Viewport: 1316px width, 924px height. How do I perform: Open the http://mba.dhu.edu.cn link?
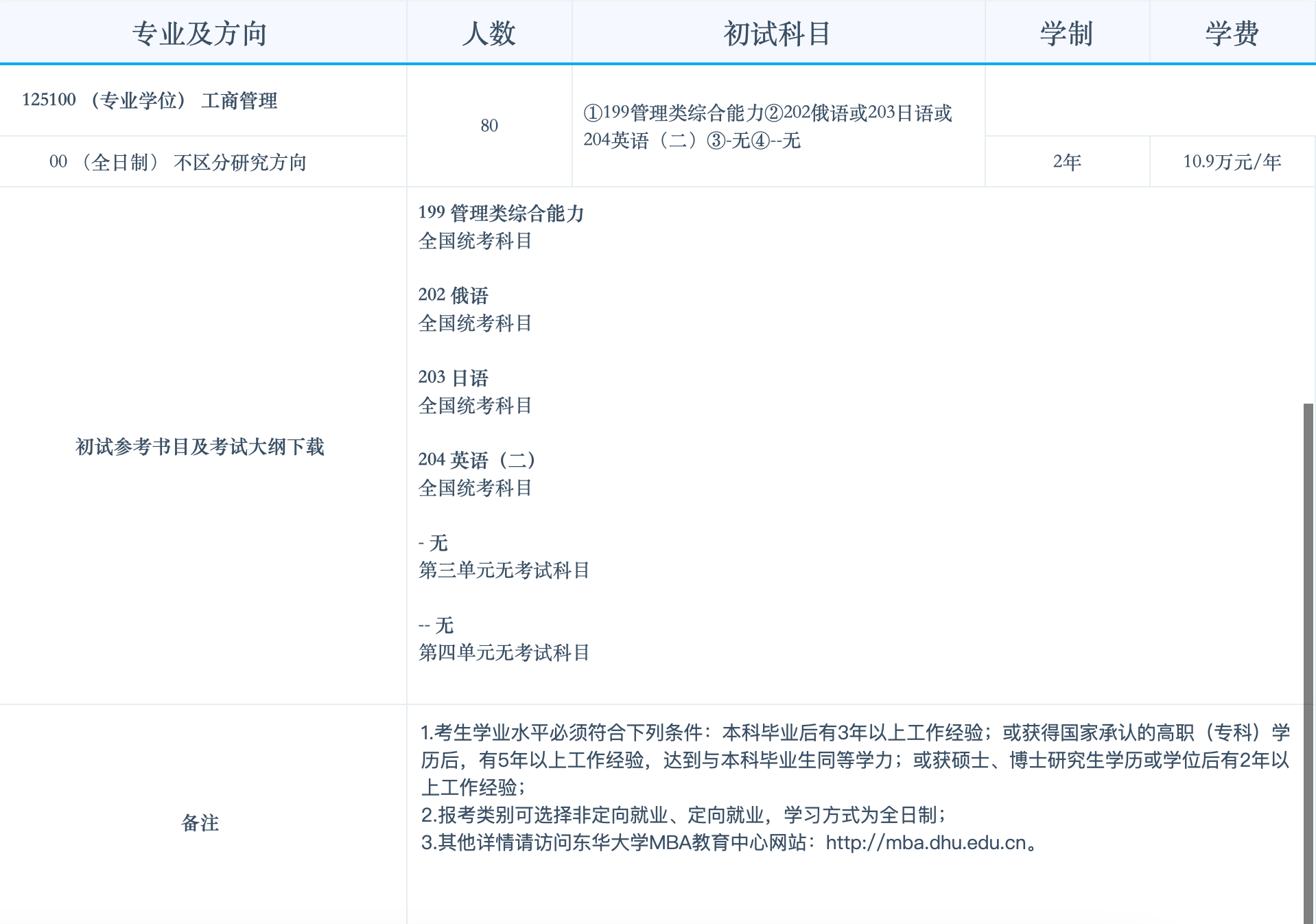[x=926, y=842]
